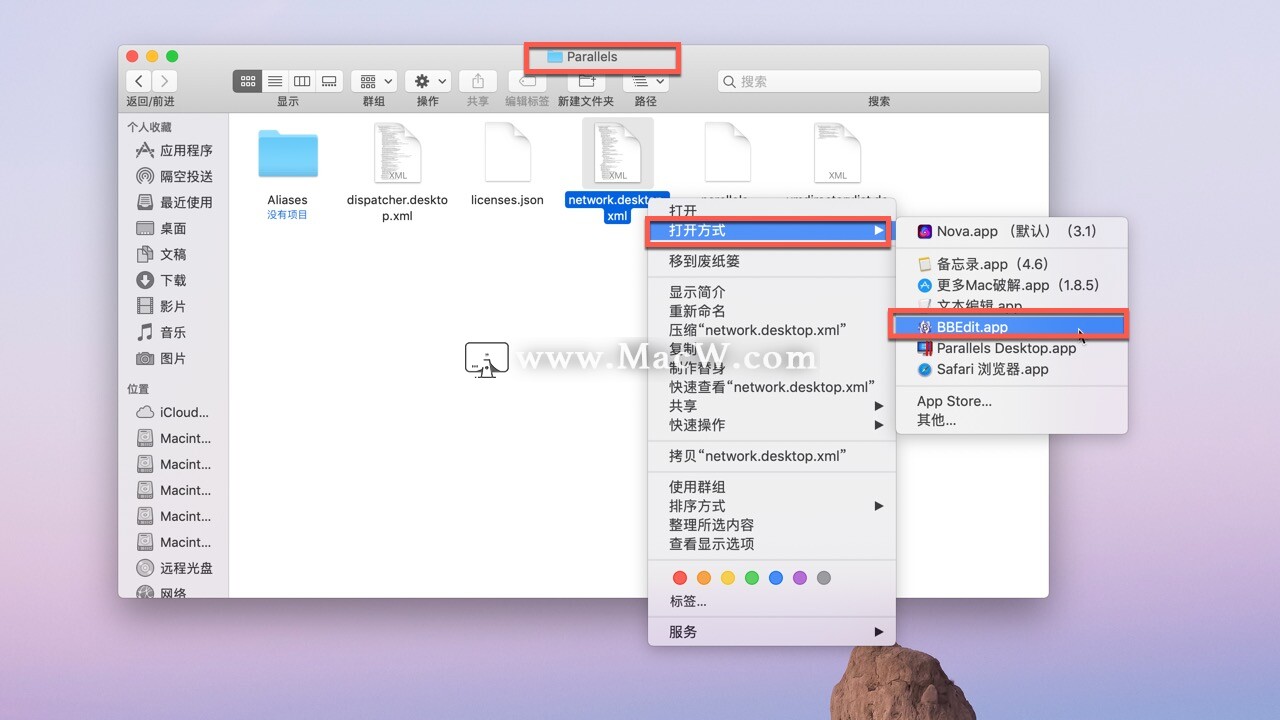1280x720 pixels.
Task: Apply the green tag color
Action: [752, 578]
